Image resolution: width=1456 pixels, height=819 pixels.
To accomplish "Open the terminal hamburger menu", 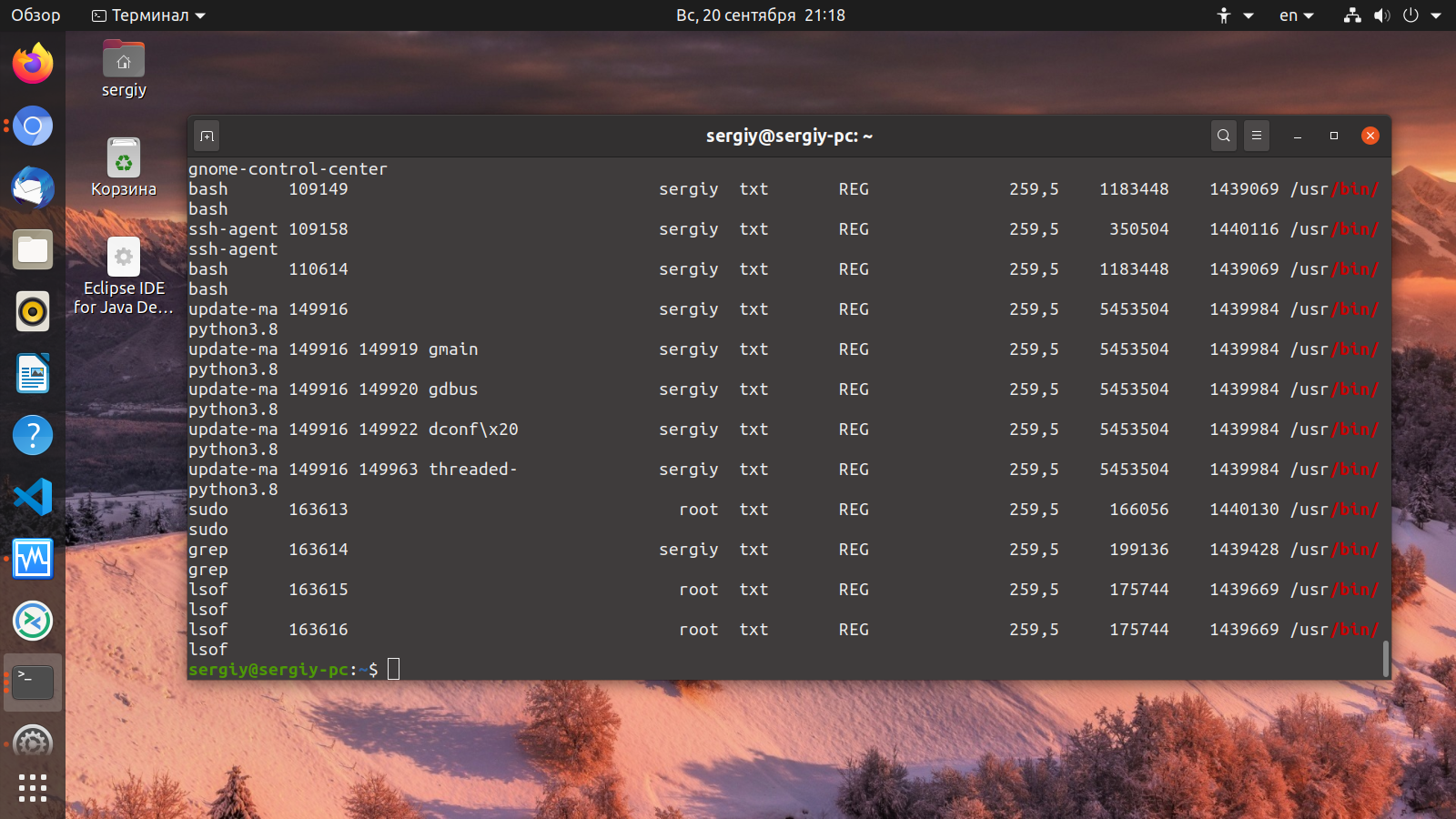I will tap(1257, 136).
